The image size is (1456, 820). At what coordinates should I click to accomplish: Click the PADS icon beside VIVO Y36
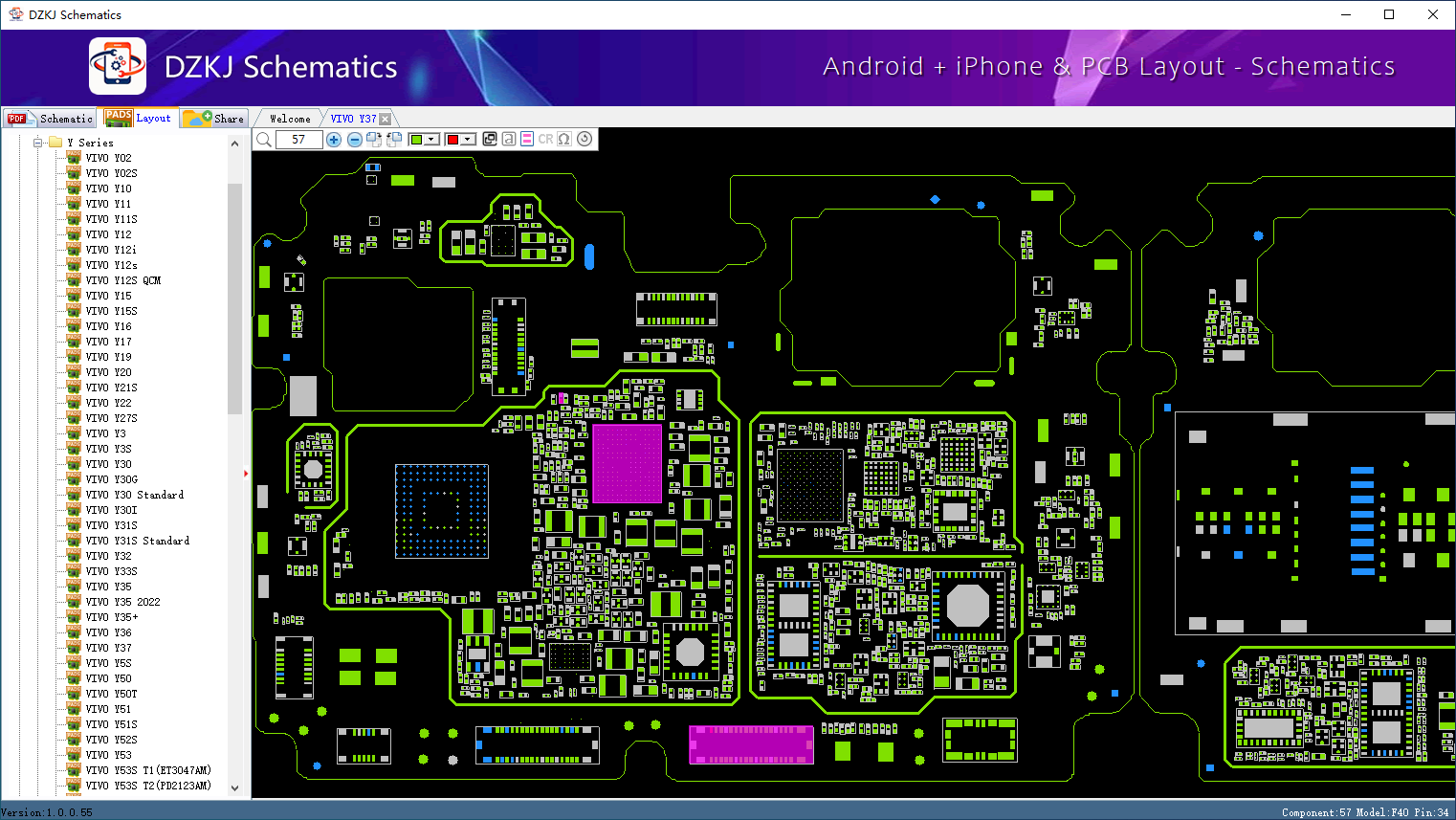click(x=74, y=632)
